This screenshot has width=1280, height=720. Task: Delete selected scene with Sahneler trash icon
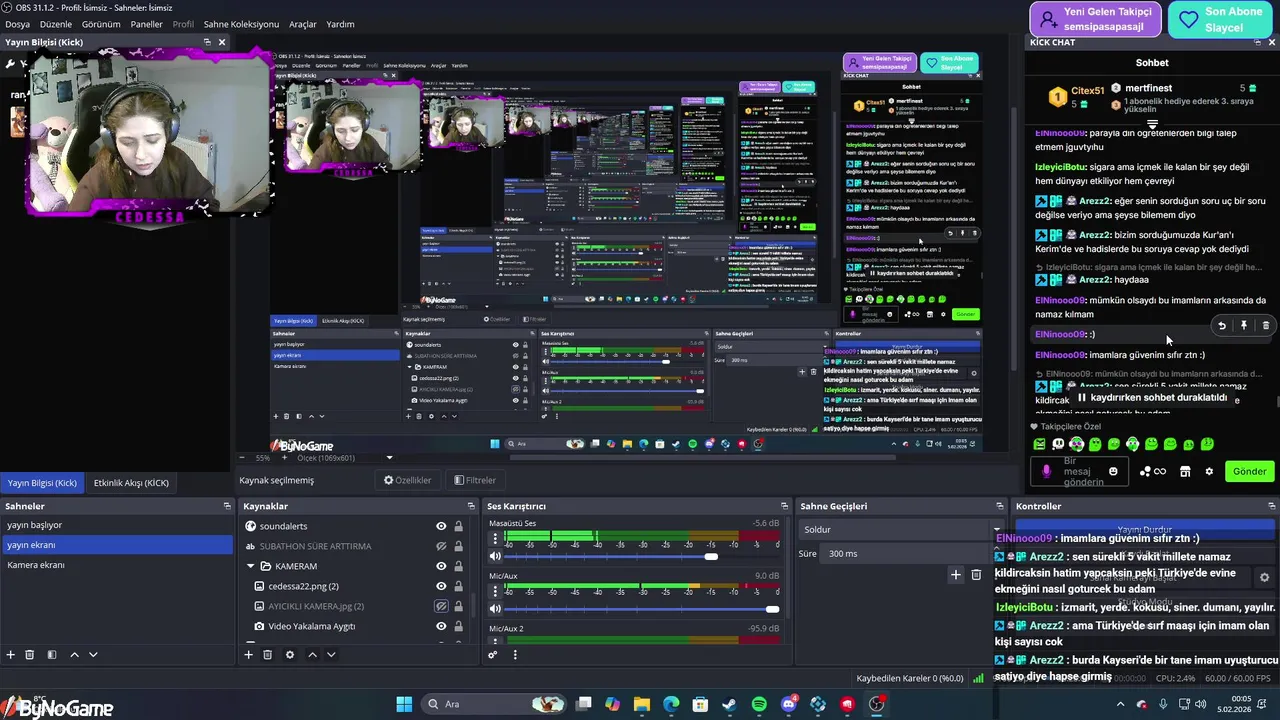click(30, 655)
